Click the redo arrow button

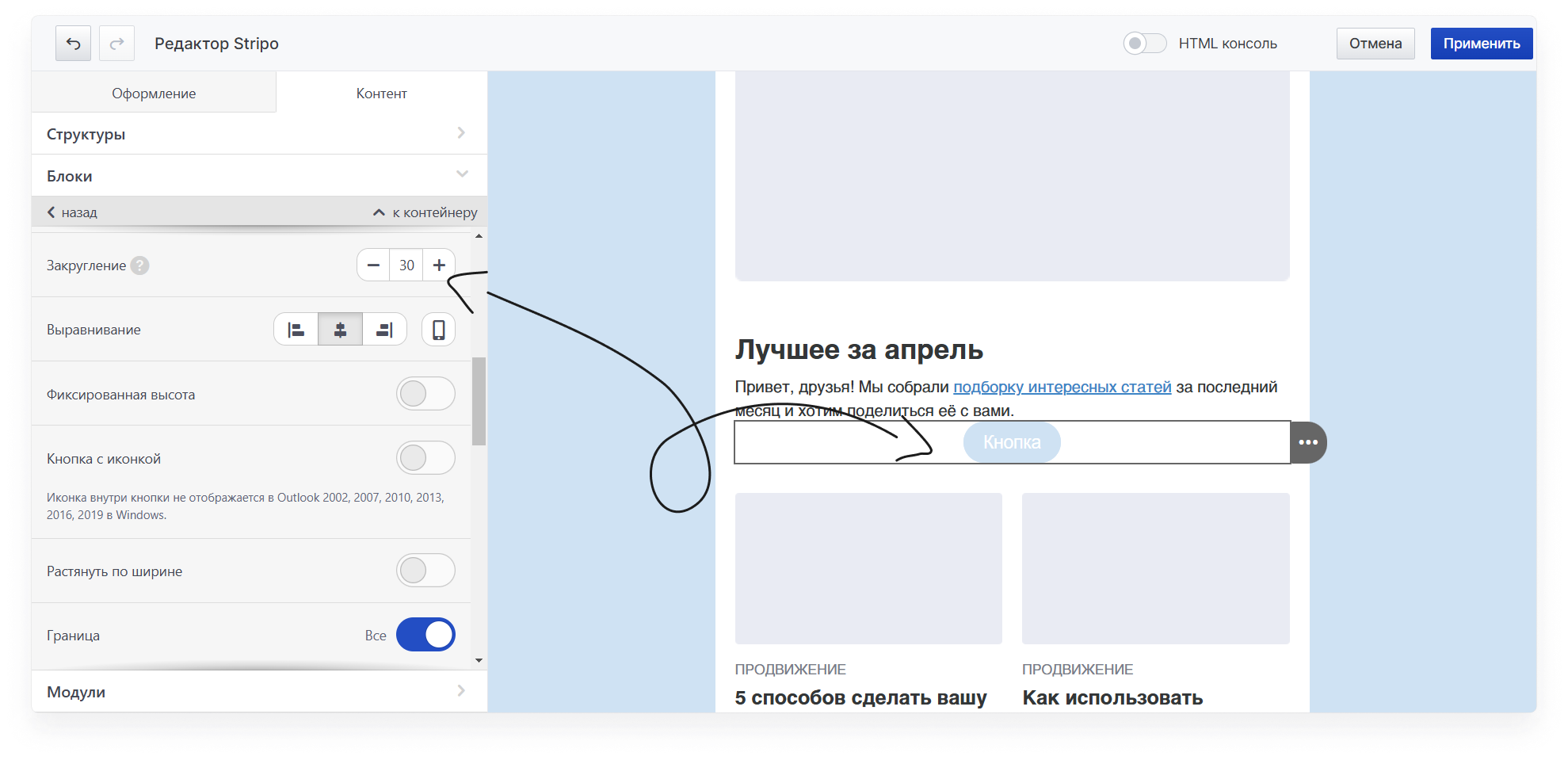pos(116,44)
